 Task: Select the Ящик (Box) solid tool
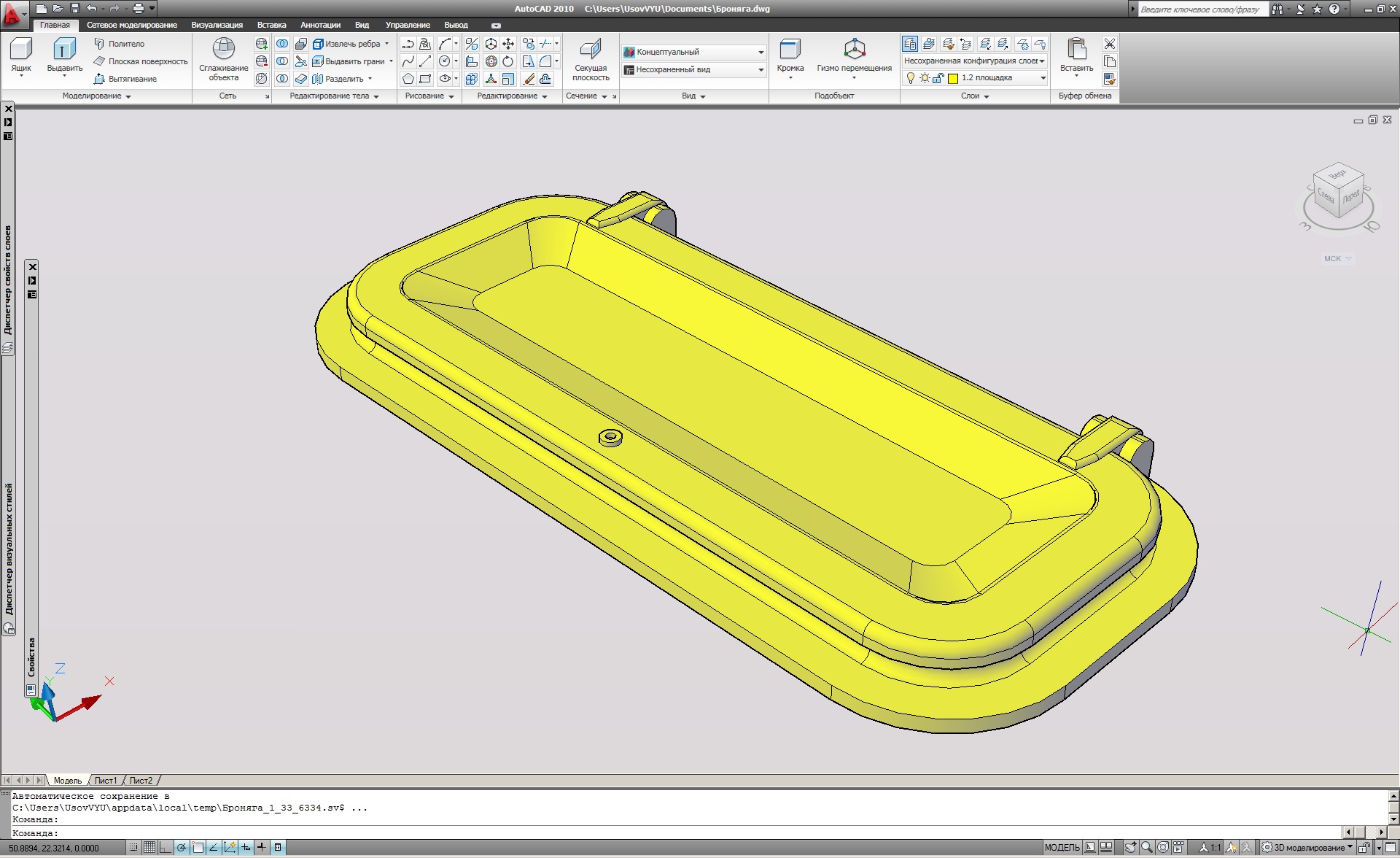click(x=21, y=56)
